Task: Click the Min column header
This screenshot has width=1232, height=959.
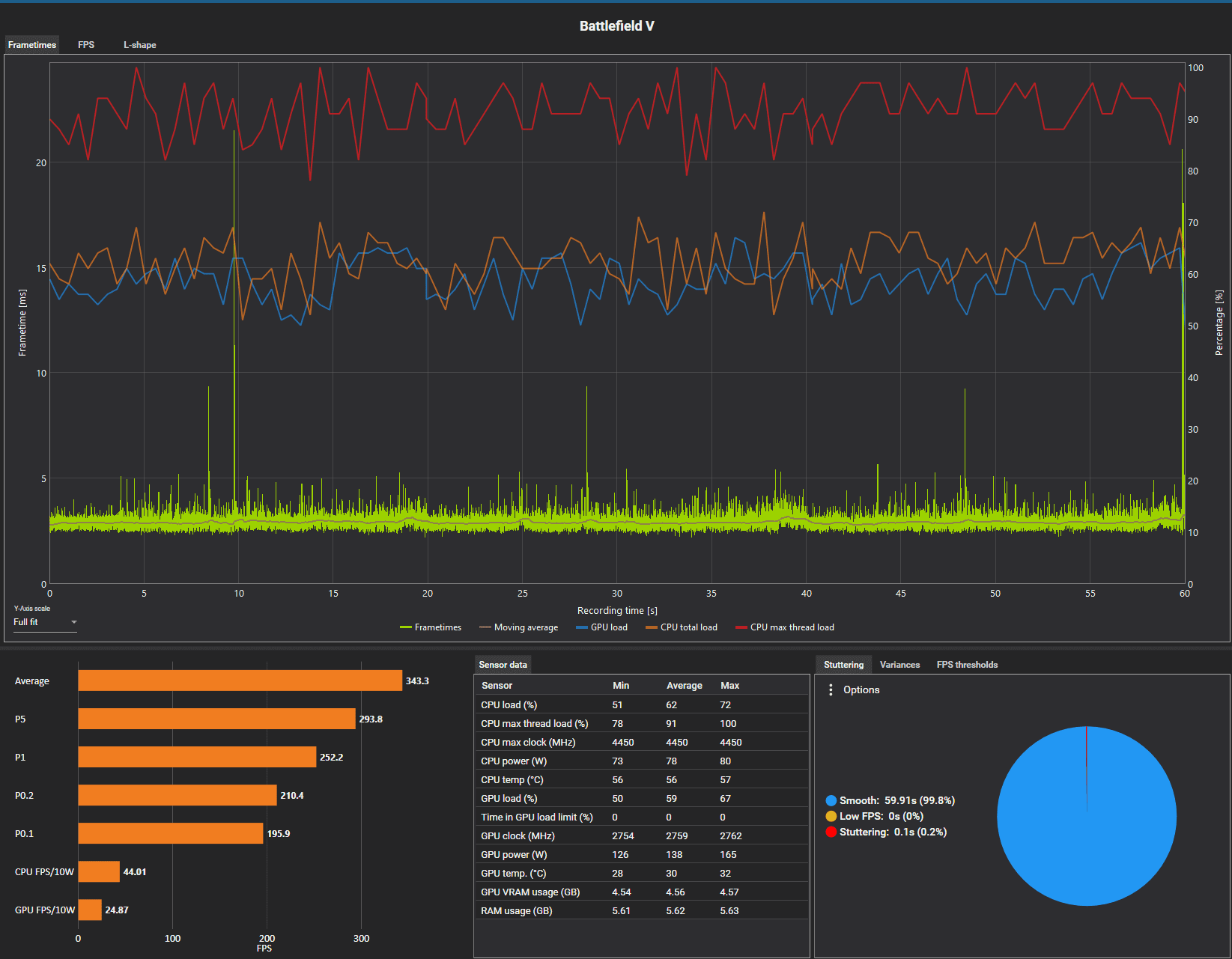Action: point(621,685)
